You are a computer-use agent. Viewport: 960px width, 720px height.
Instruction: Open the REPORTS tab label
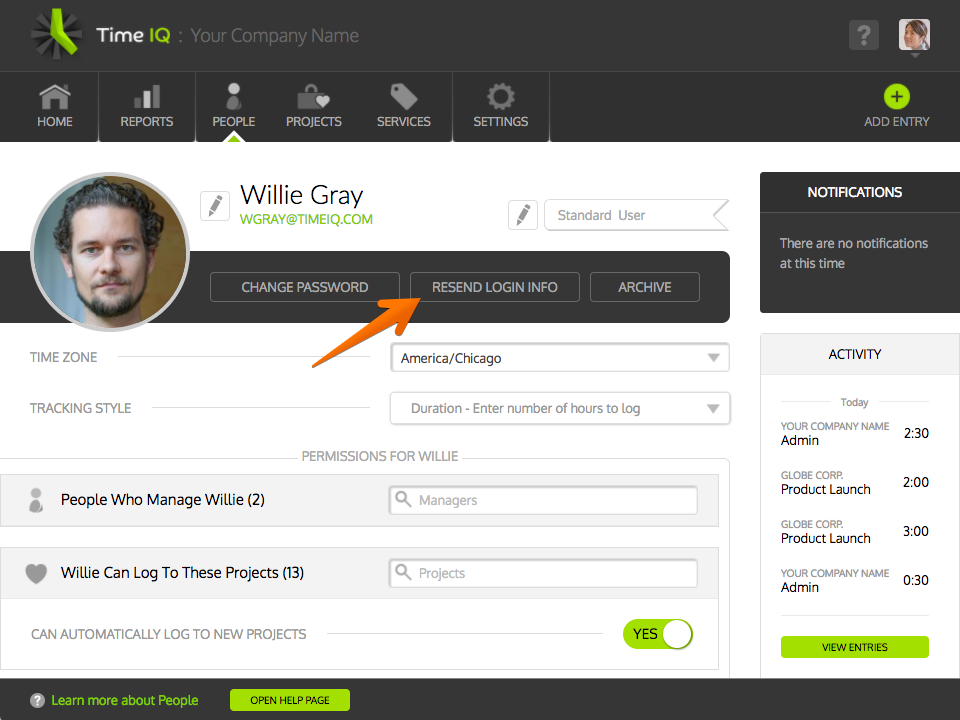(147, 122)
